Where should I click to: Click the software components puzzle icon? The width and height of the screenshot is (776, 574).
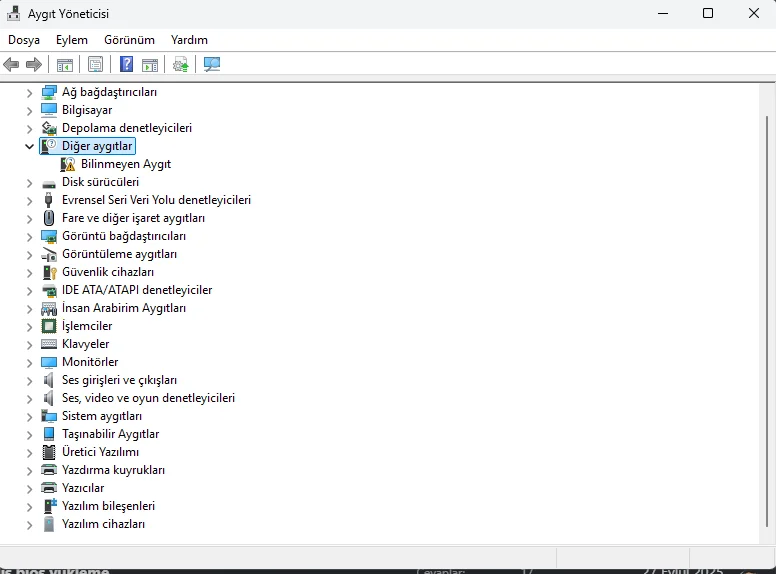click(50, 506)
